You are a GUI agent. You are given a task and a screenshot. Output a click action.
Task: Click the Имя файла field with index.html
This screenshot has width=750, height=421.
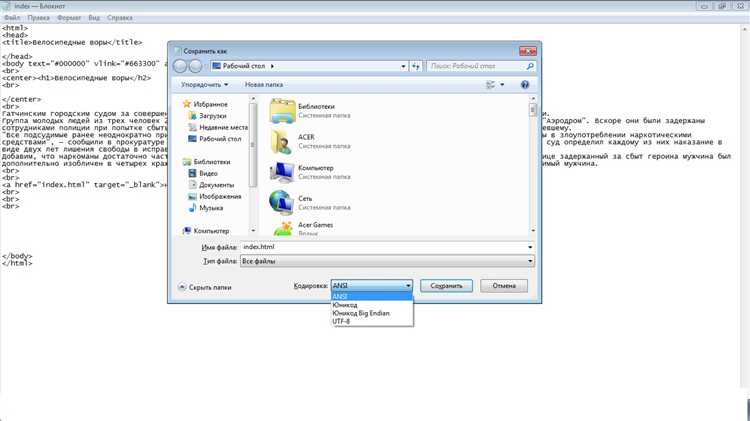coord(387,247)
